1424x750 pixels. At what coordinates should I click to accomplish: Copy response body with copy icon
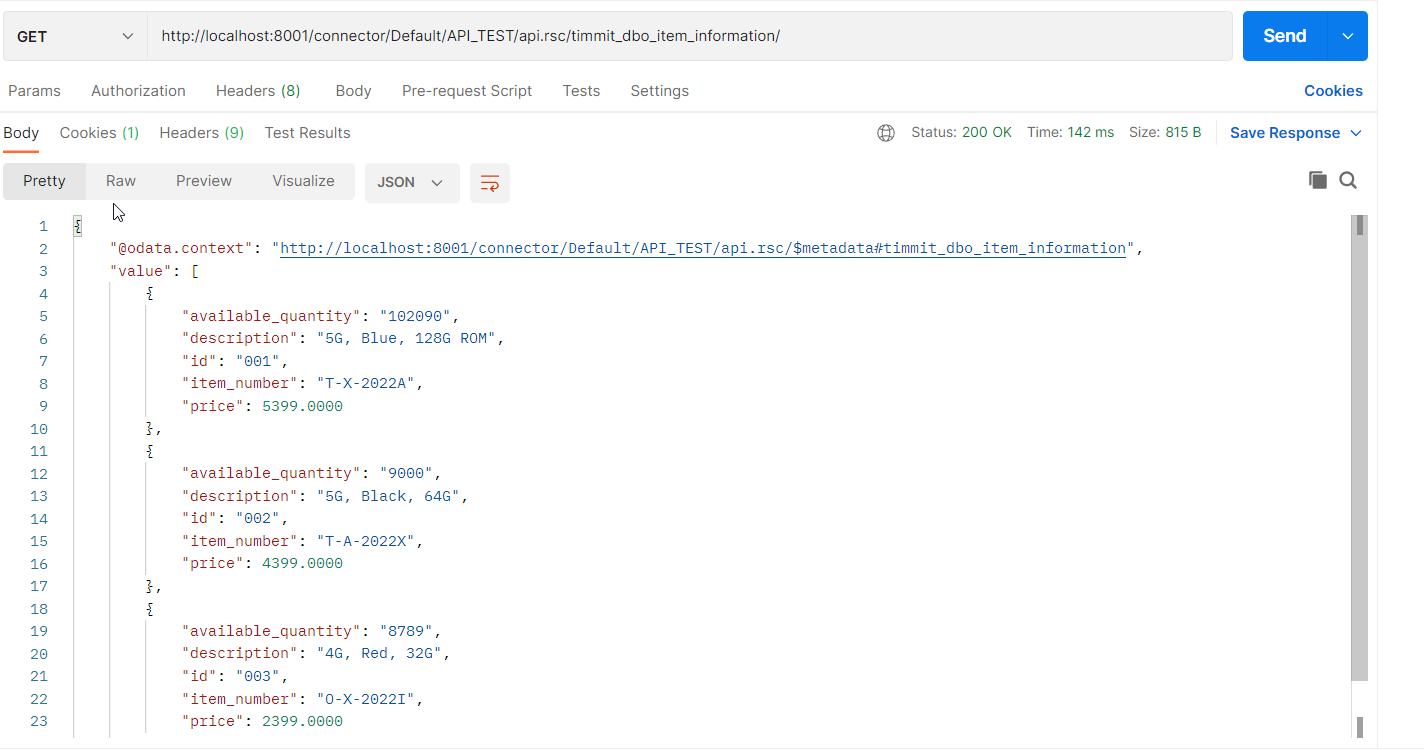[1318, 180]
